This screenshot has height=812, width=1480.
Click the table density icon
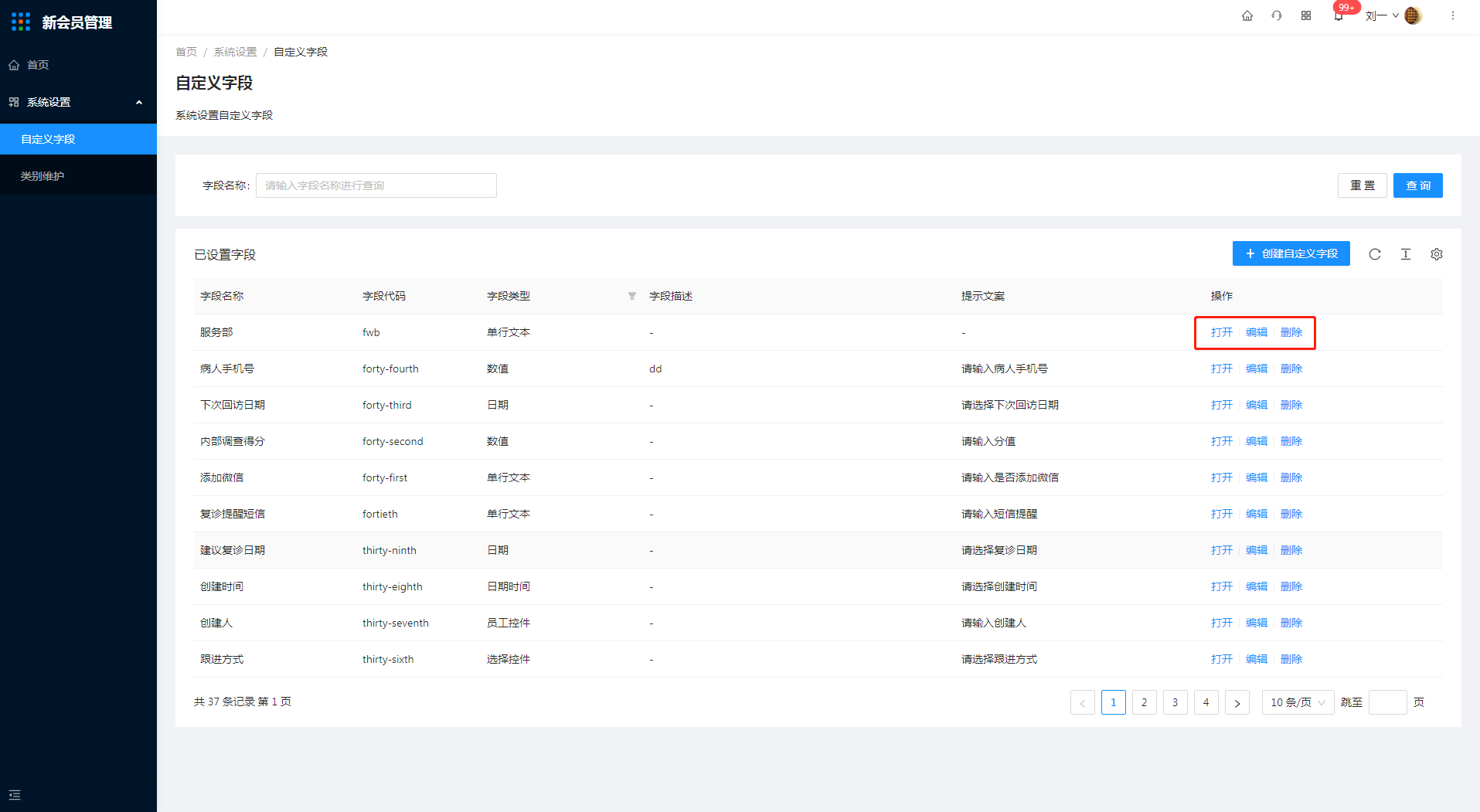pos(1406,254)
